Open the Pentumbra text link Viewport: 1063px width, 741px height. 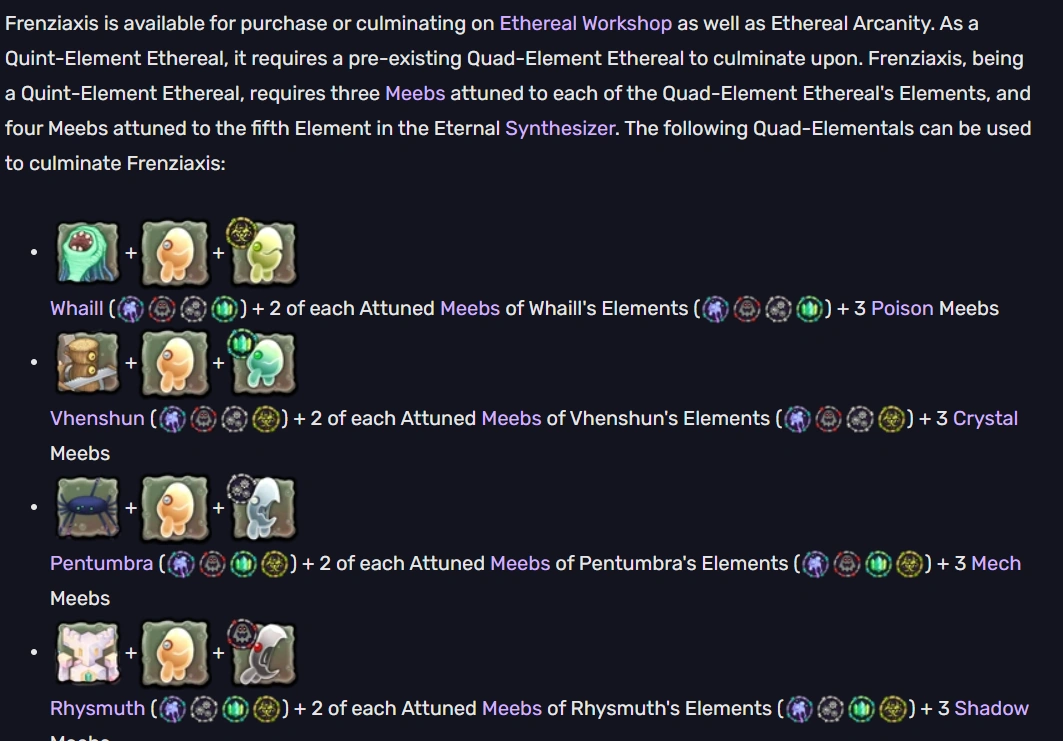tap(101, 564)
